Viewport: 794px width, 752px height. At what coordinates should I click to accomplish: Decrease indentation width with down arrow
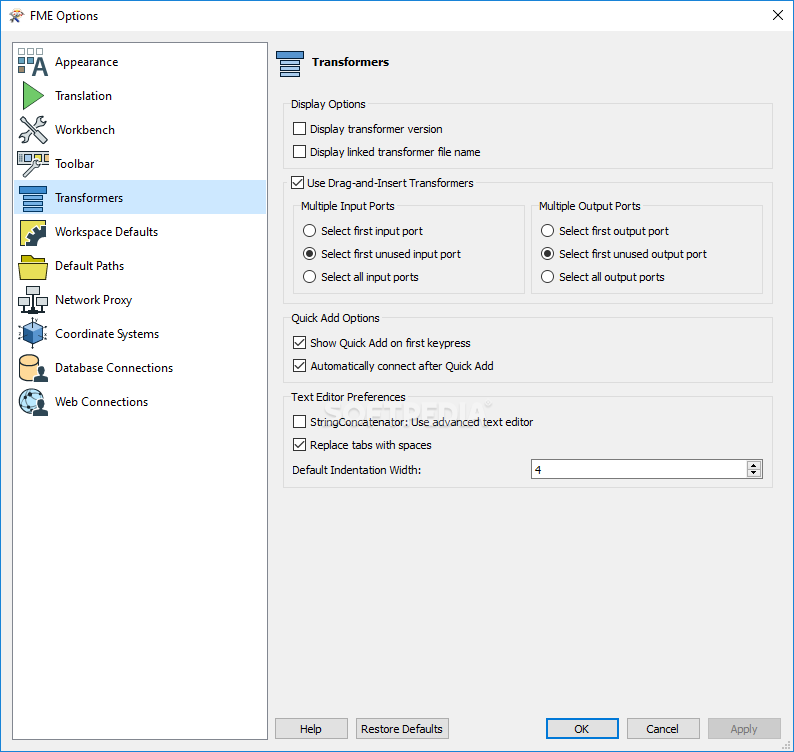point(753,473)
